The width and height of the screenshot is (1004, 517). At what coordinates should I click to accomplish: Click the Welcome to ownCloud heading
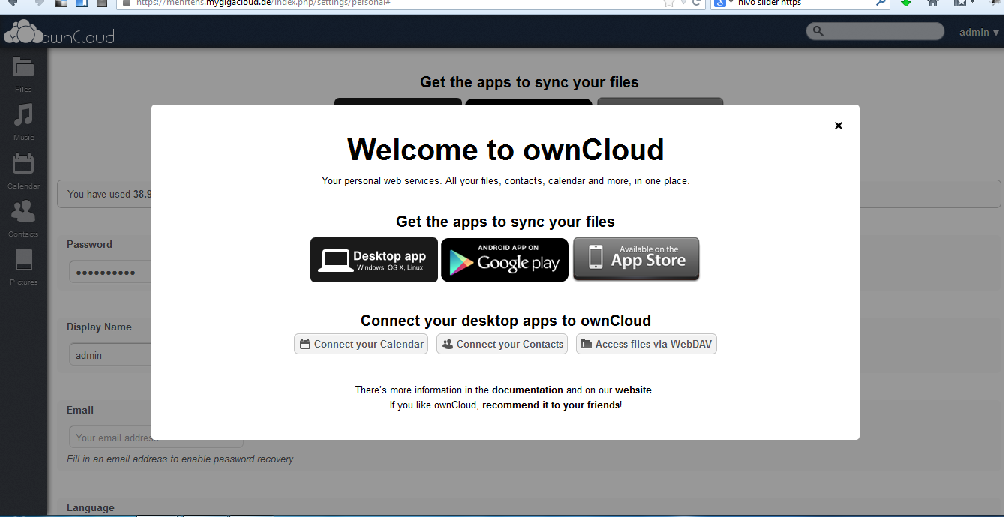pyautogui.click(x=505, y=149)
